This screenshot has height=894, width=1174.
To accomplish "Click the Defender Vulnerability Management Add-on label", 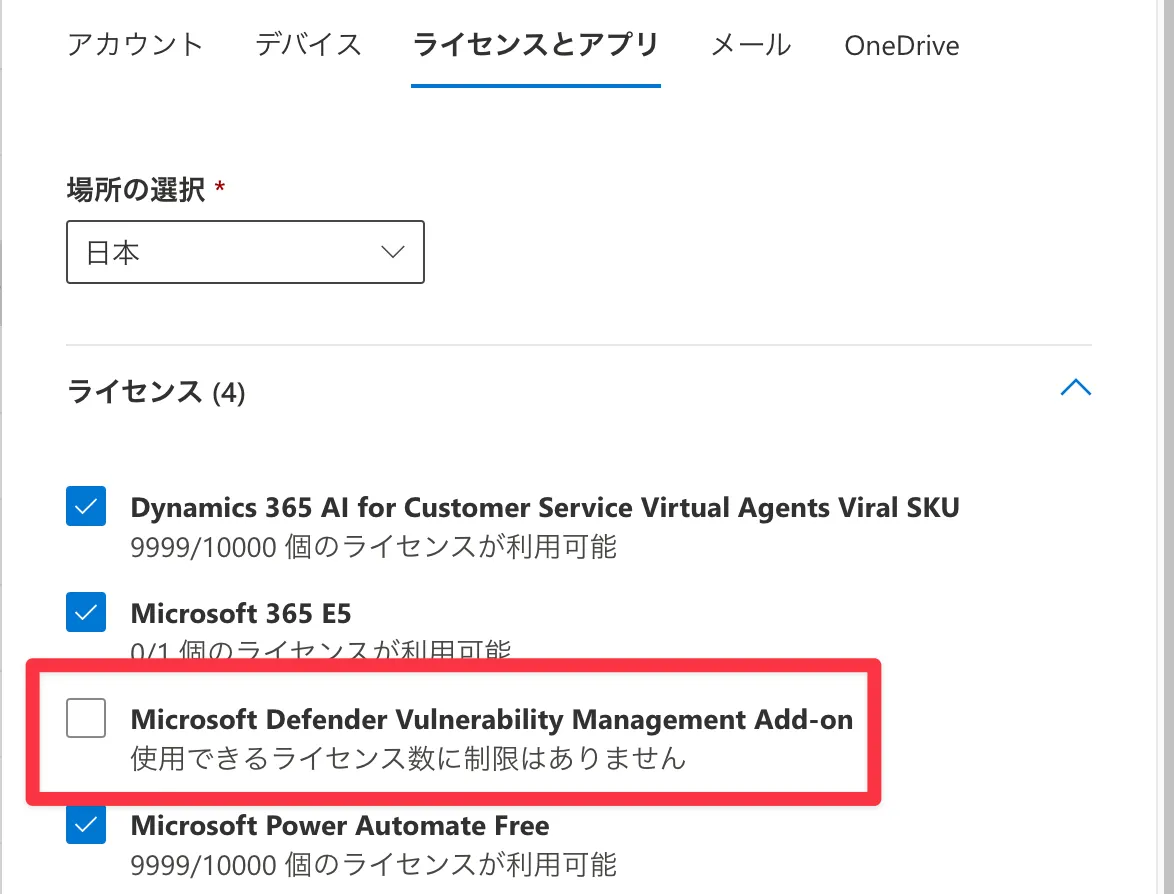I will coord(491,719).
